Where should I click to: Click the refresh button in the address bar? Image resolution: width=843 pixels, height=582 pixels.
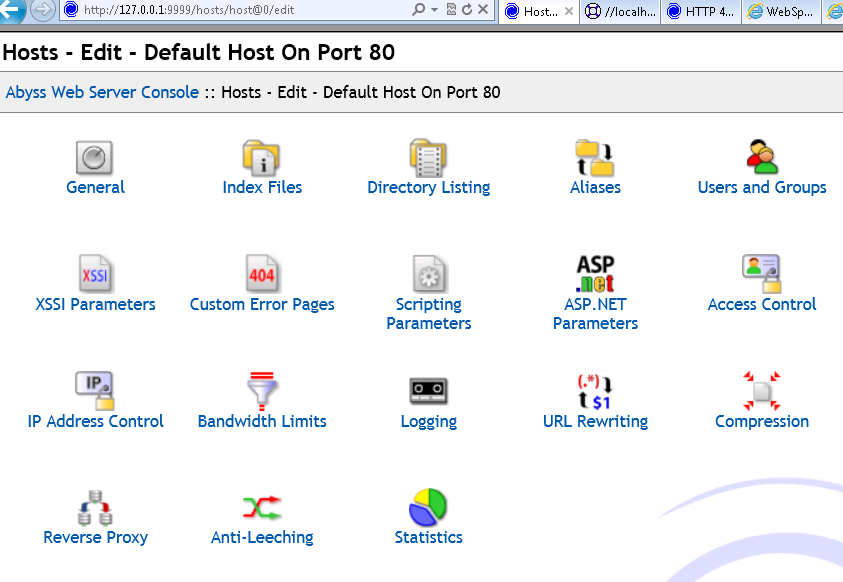pyautogui.click(x=466, y=11)
